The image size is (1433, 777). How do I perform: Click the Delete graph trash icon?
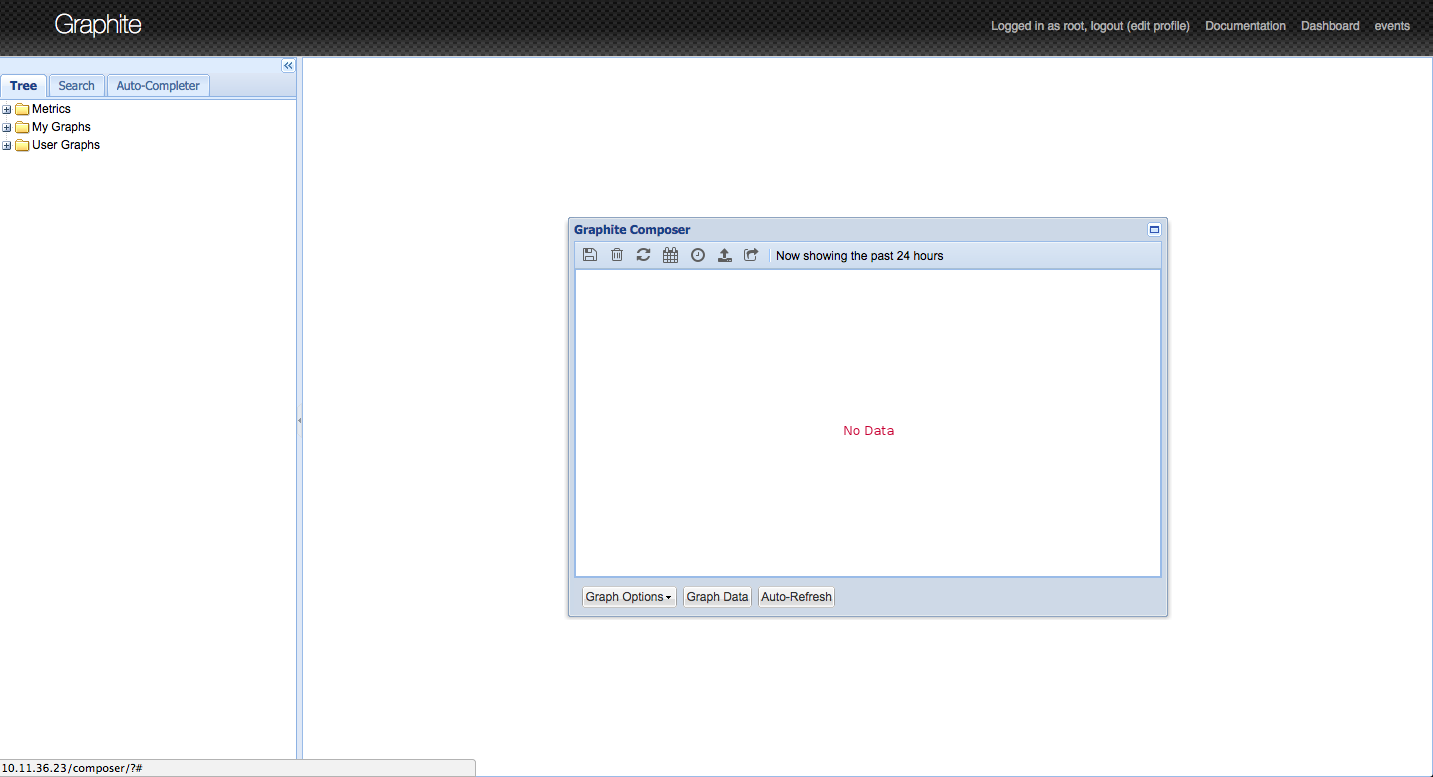pos(617,255)
